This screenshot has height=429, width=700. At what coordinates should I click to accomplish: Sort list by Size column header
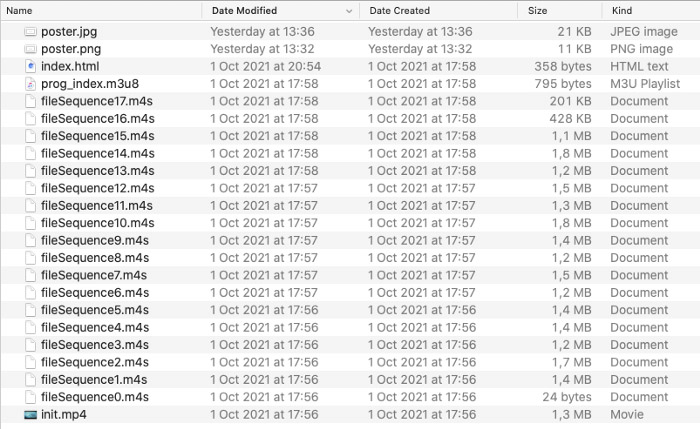point(537,11)
